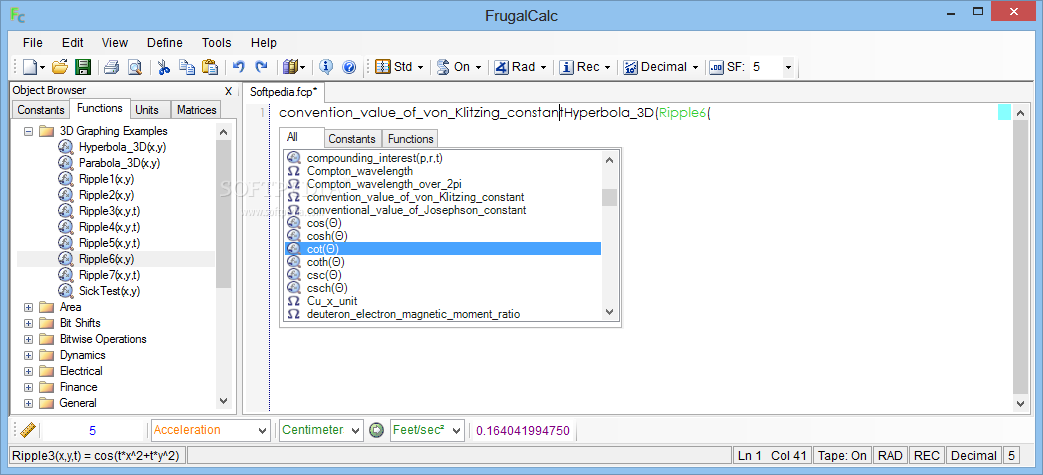Viewport: 1043px width, 475px height.
Task: Toggle the tape On icon
Action: pos(443,67)
